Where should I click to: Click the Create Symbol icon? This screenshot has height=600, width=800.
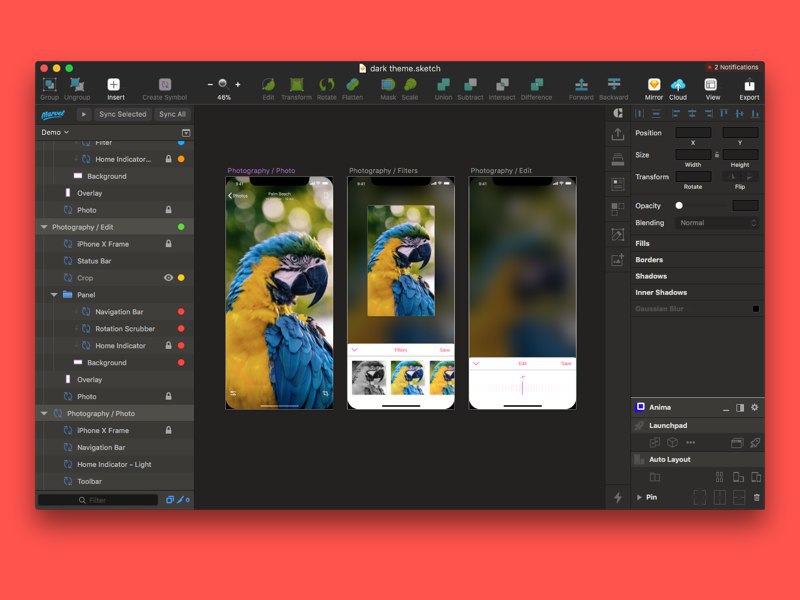point(165,84)
